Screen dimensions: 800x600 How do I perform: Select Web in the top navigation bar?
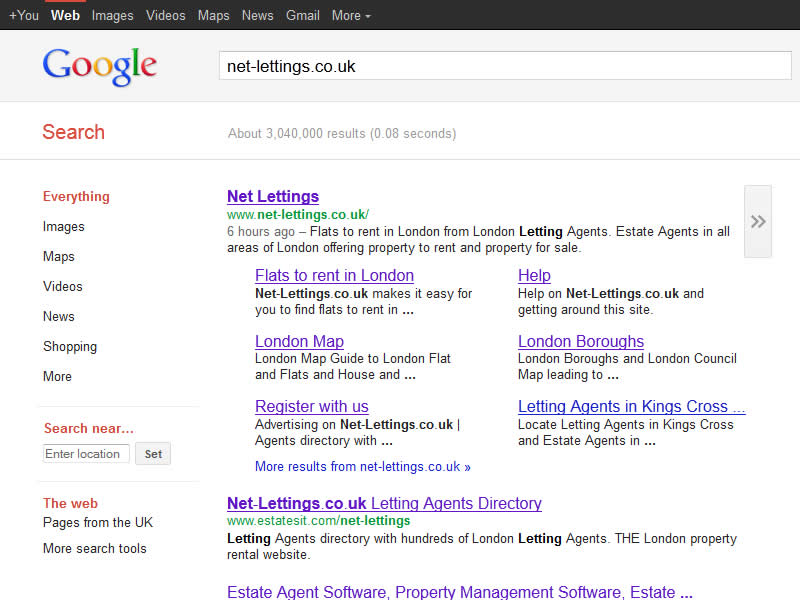coord(65,16)
